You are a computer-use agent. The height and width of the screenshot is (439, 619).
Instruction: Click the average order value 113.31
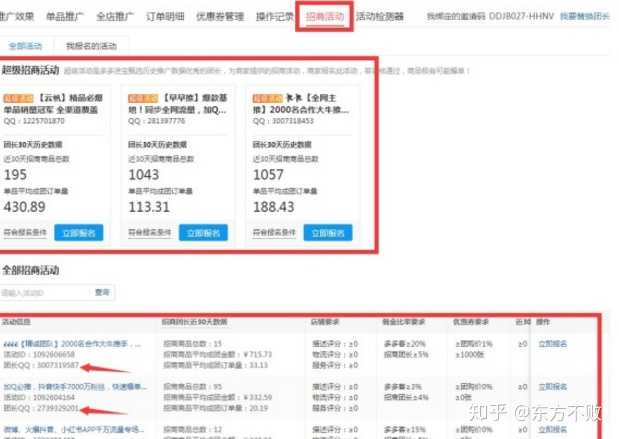149,207
